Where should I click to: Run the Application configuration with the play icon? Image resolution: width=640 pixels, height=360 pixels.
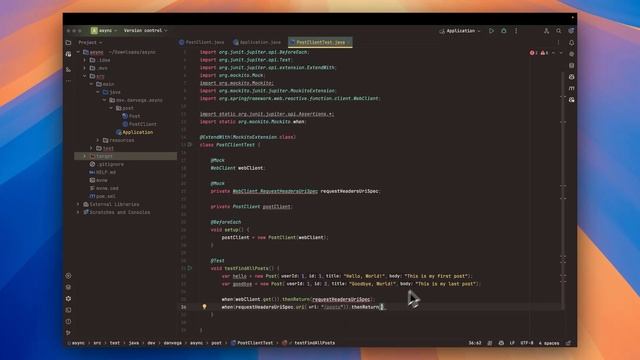pos(491,31)
